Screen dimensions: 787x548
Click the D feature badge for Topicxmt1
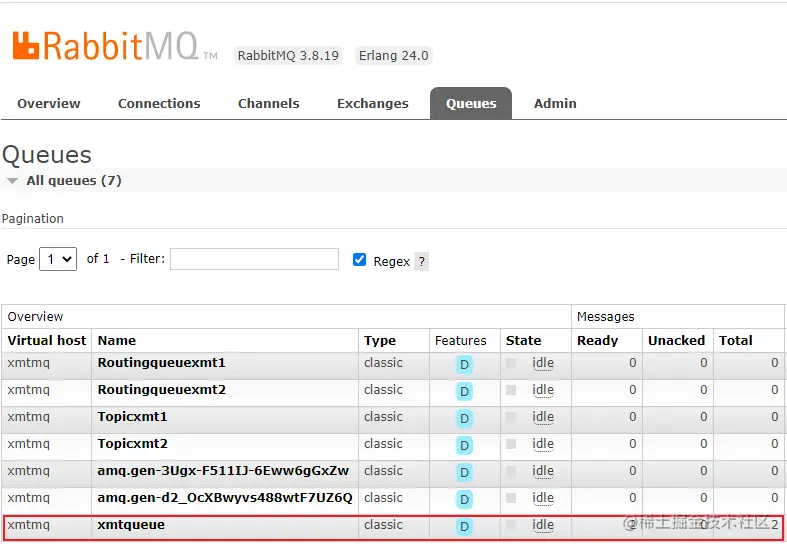pyautogui.click(x=464, y=419)
